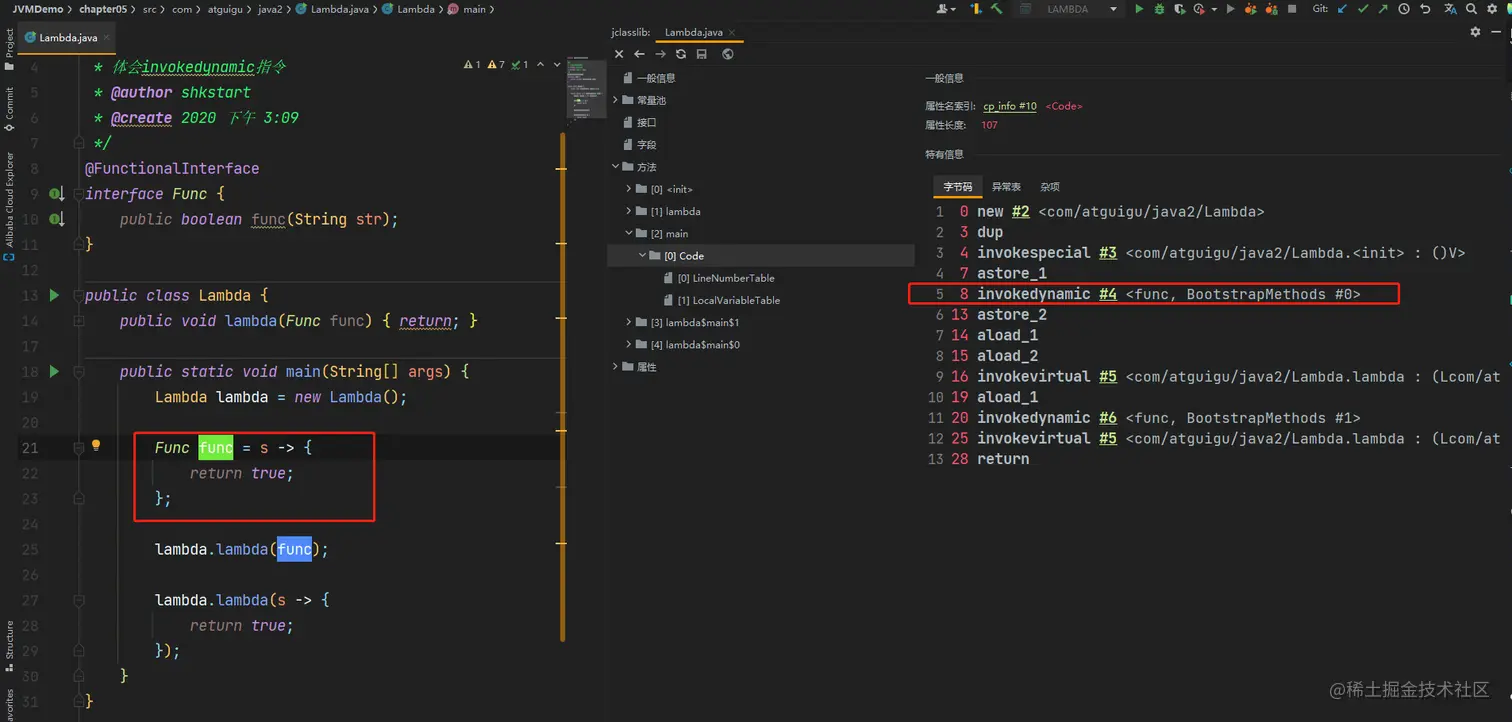
Task: Click the run gutter icon beside main method
Action: (x=55, y=371)
